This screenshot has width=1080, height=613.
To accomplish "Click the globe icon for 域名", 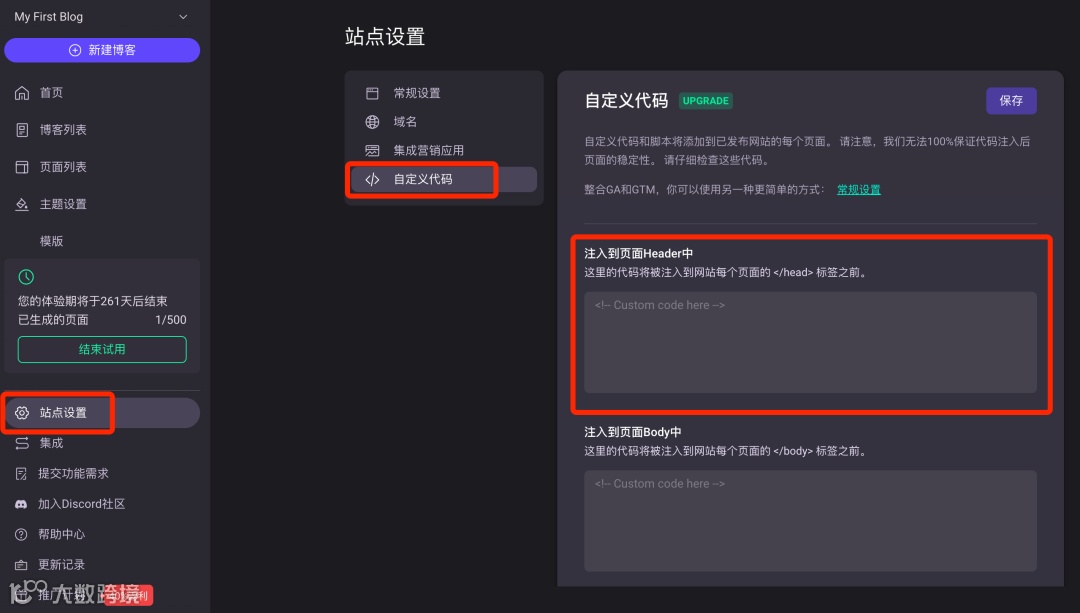I will 372,121.
